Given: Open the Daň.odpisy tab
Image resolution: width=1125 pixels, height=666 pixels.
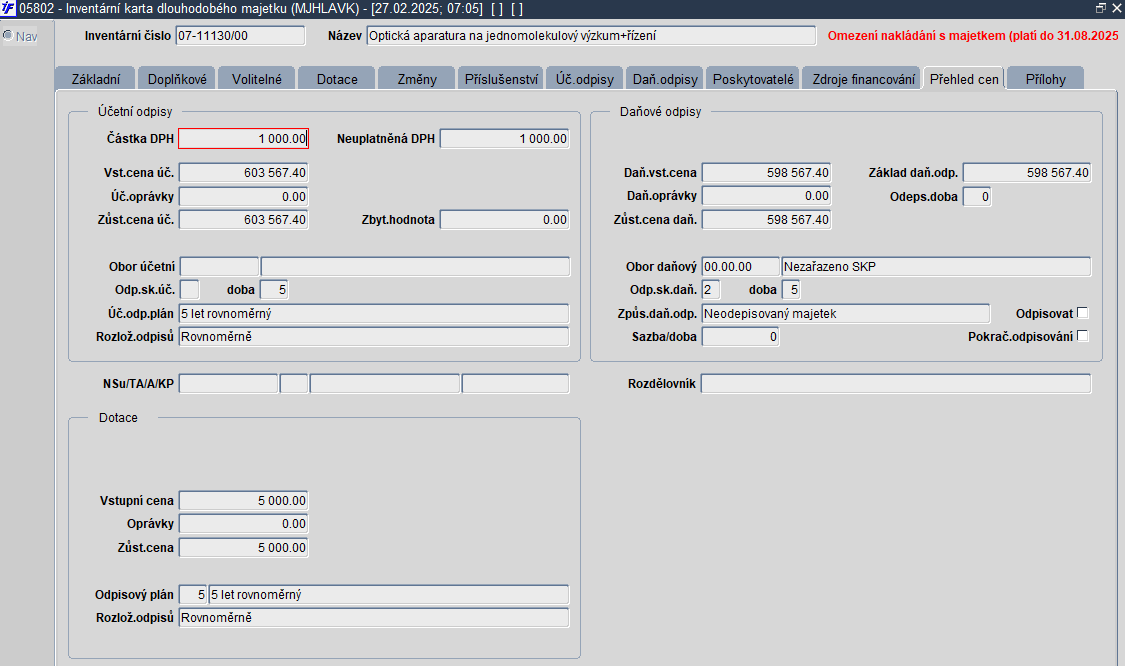Looking at the screenshot, I should pos(665,78).
